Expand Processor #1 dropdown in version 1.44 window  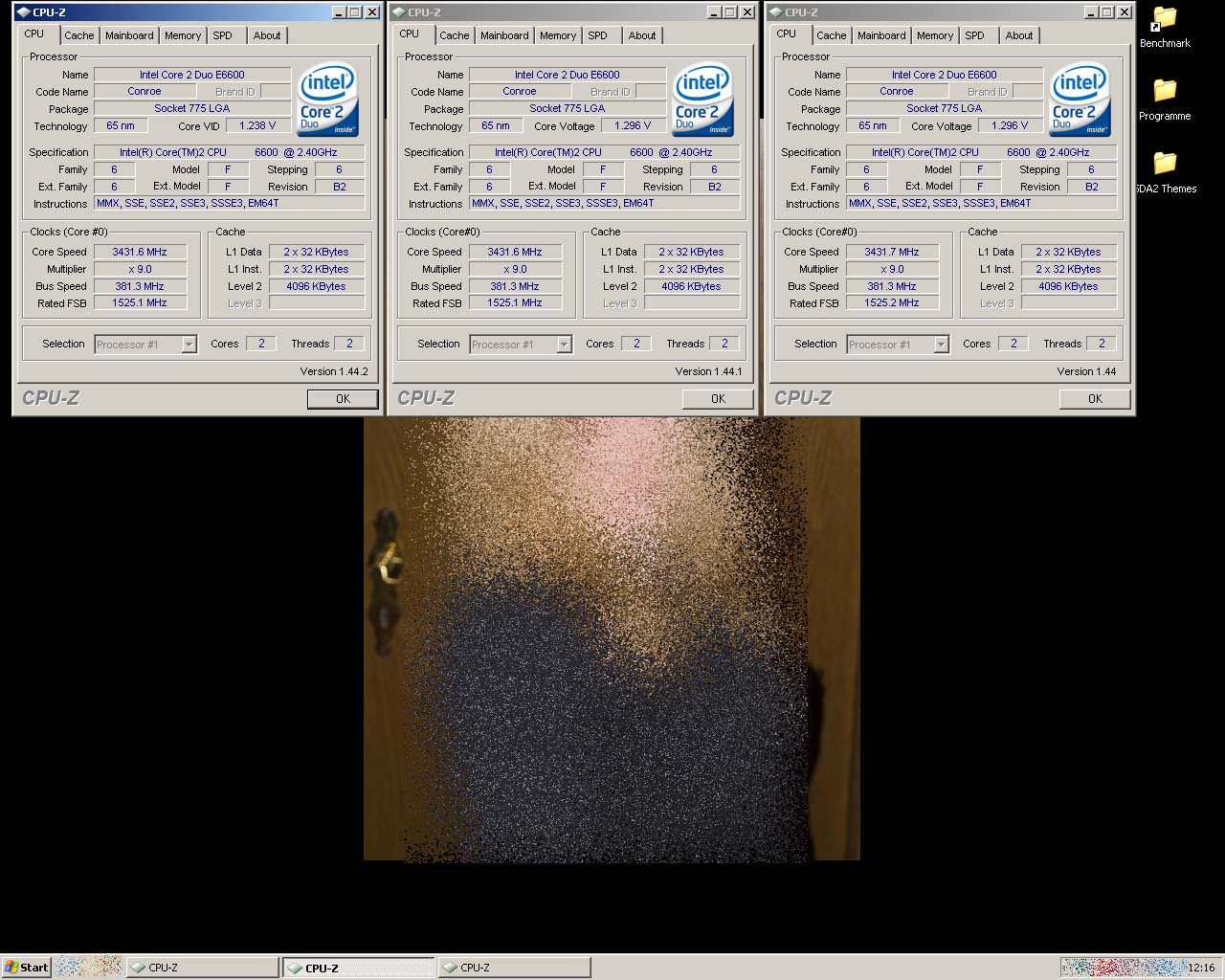[941, 345]
